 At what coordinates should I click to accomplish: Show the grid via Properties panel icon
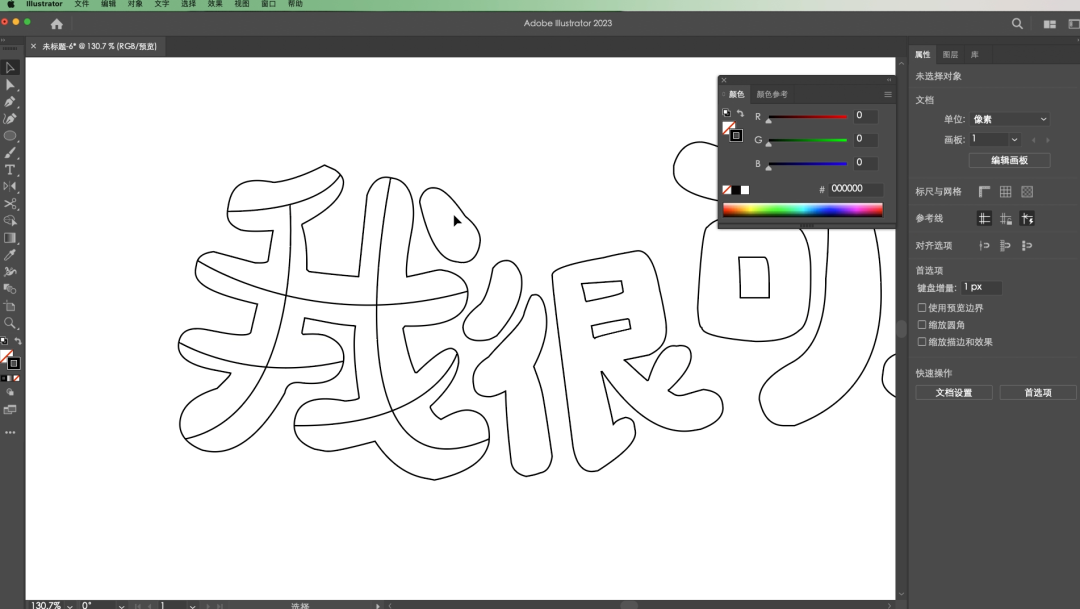pos(1006,192)
